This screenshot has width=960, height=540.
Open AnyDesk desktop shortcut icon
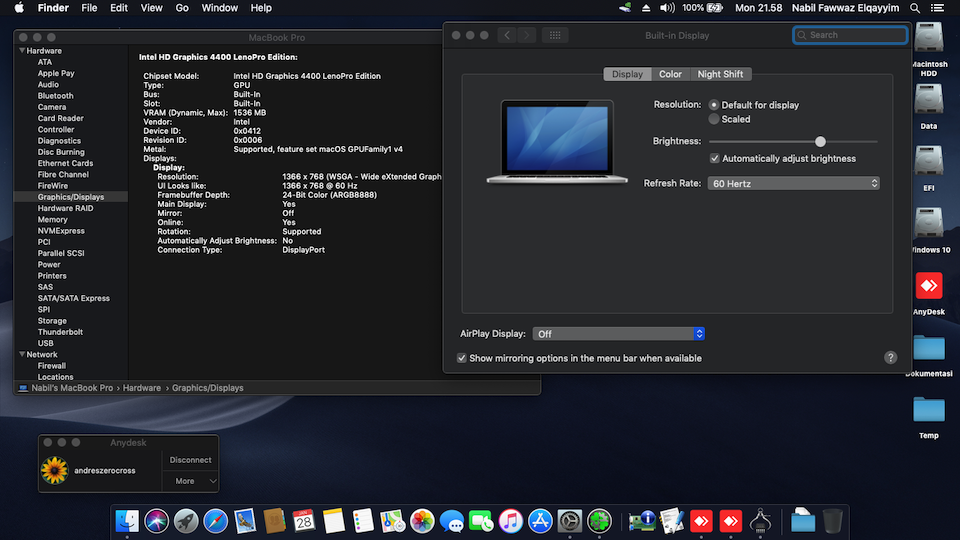(x=928, y=287)
